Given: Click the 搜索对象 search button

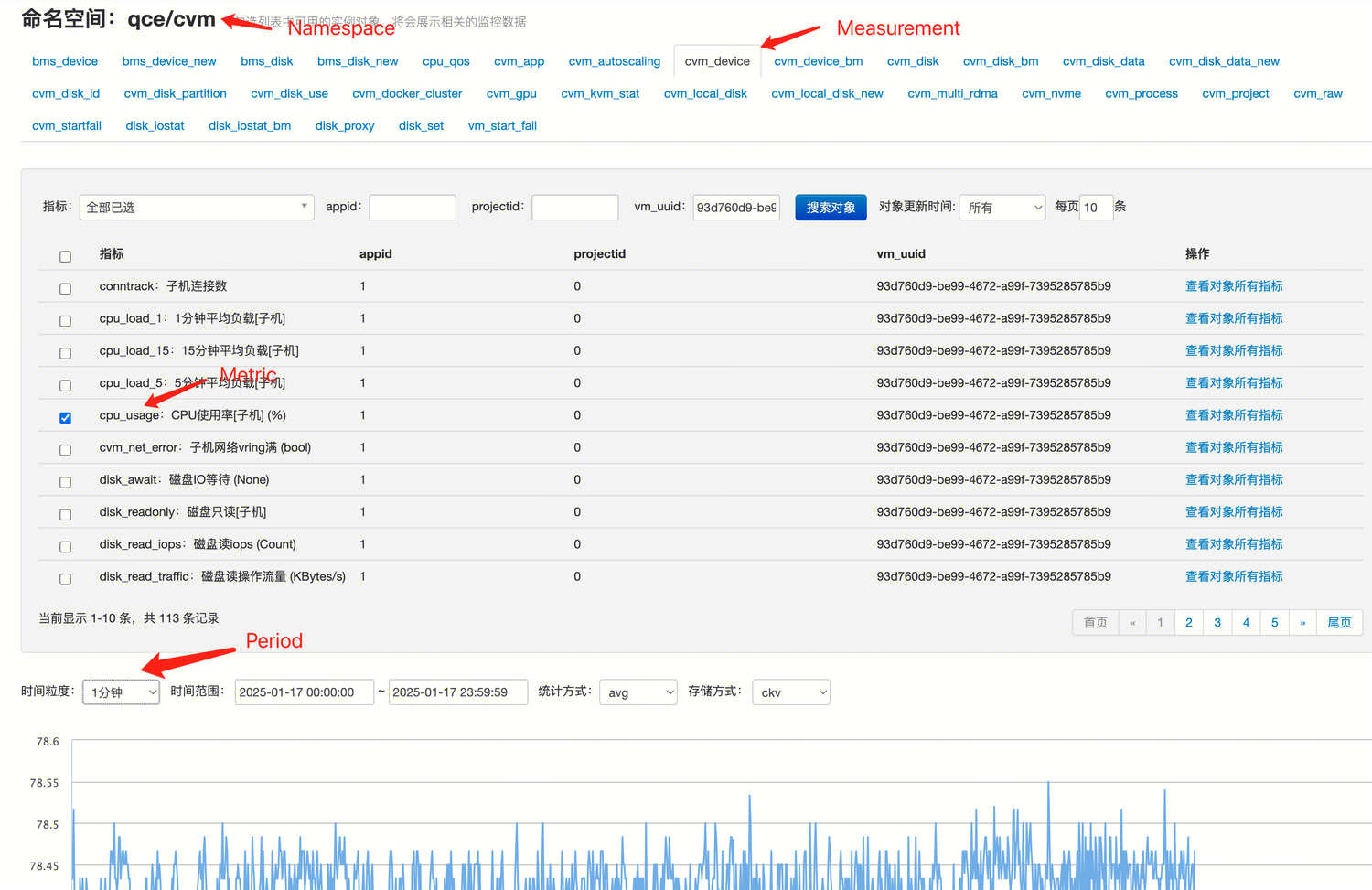Looking at the screenshot, I should click(x=831, y=208).
